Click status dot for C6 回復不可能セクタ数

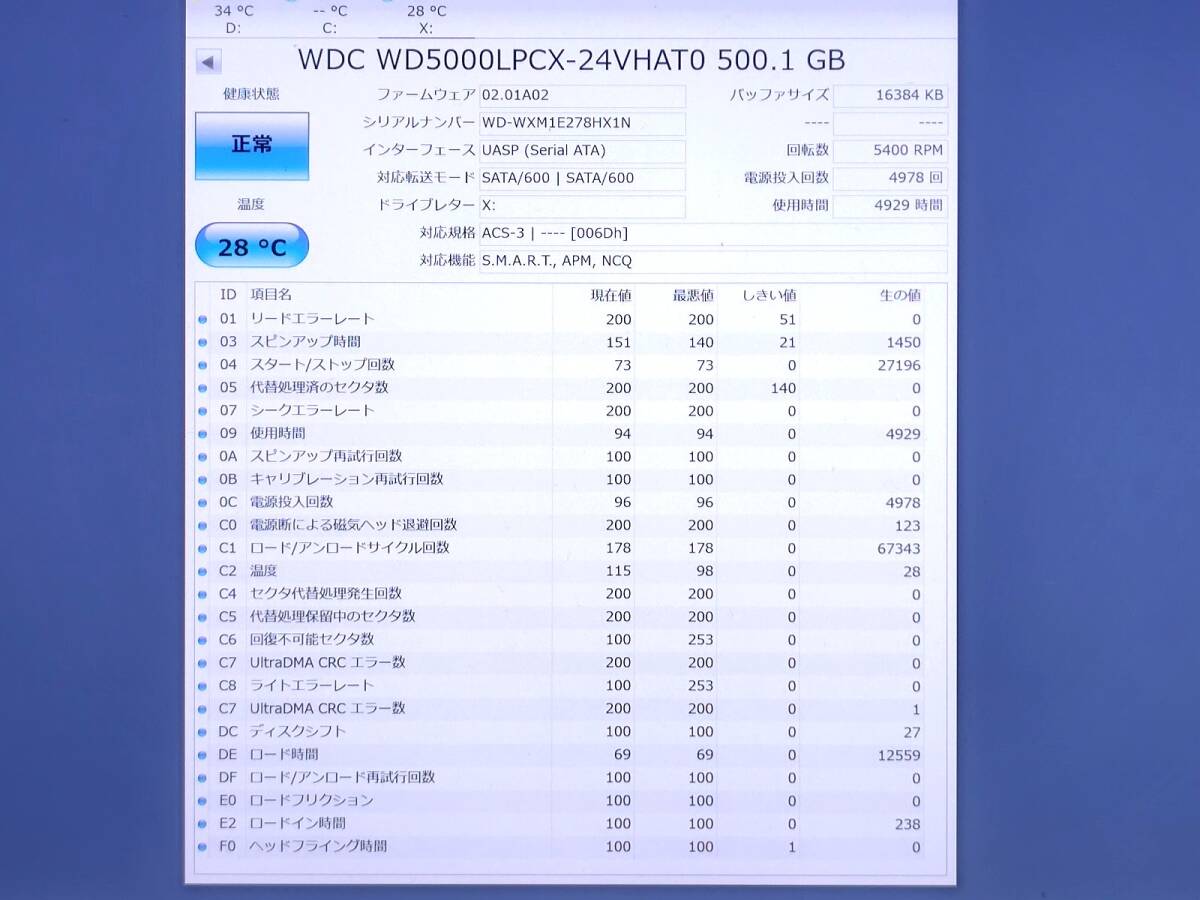202,641
